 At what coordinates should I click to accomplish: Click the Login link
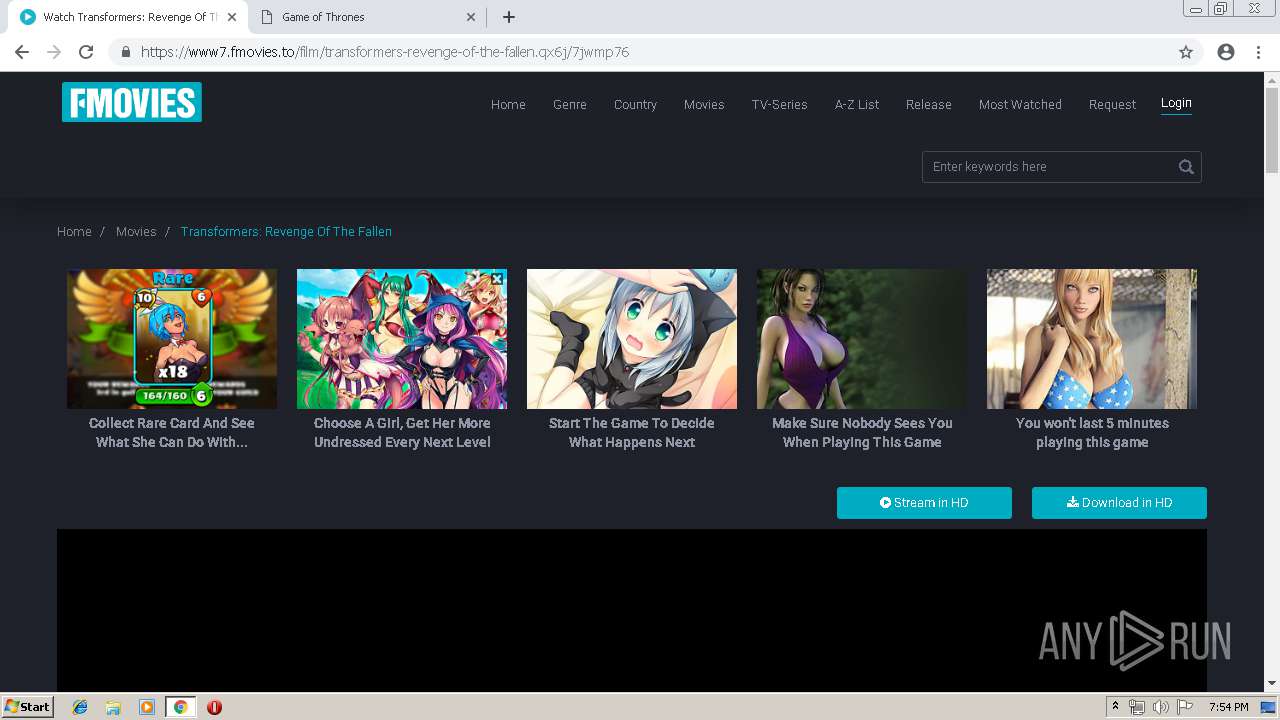tap(1176, 103)
